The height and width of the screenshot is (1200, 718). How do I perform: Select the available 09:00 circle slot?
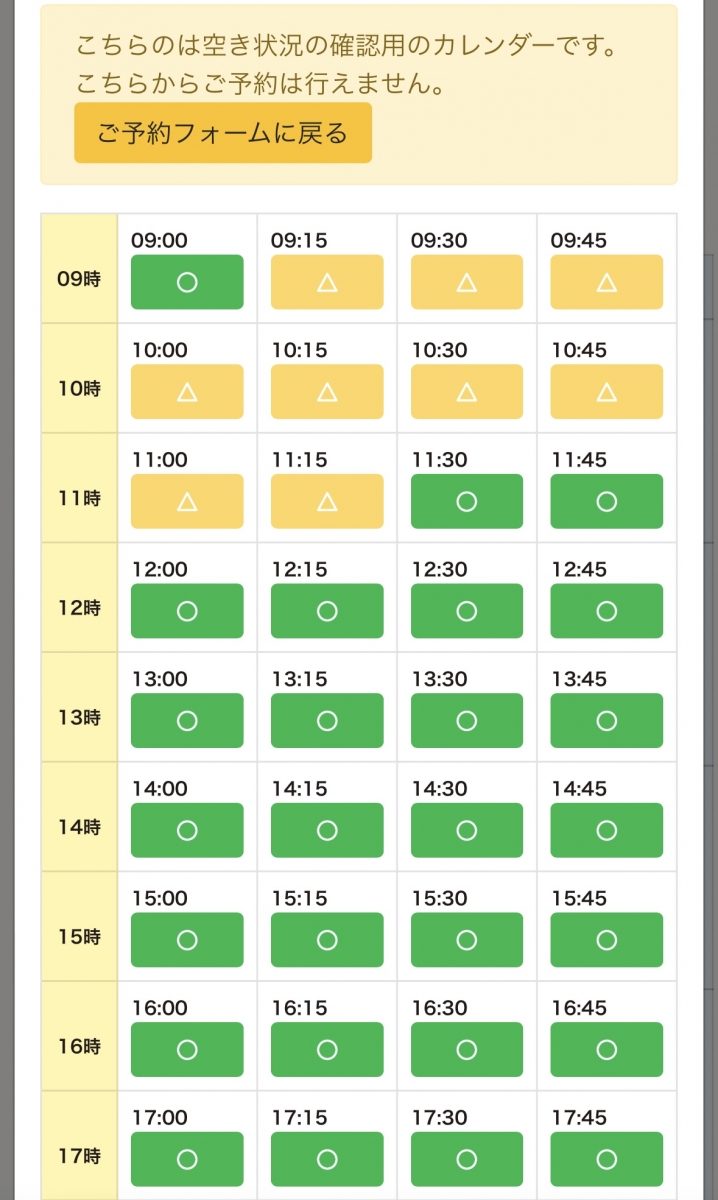click(187, 282)
